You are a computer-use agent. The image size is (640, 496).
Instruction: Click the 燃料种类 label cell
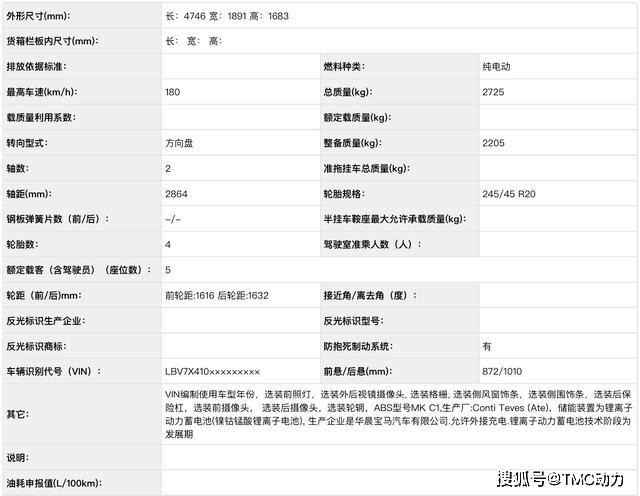(x=343, y=67)
